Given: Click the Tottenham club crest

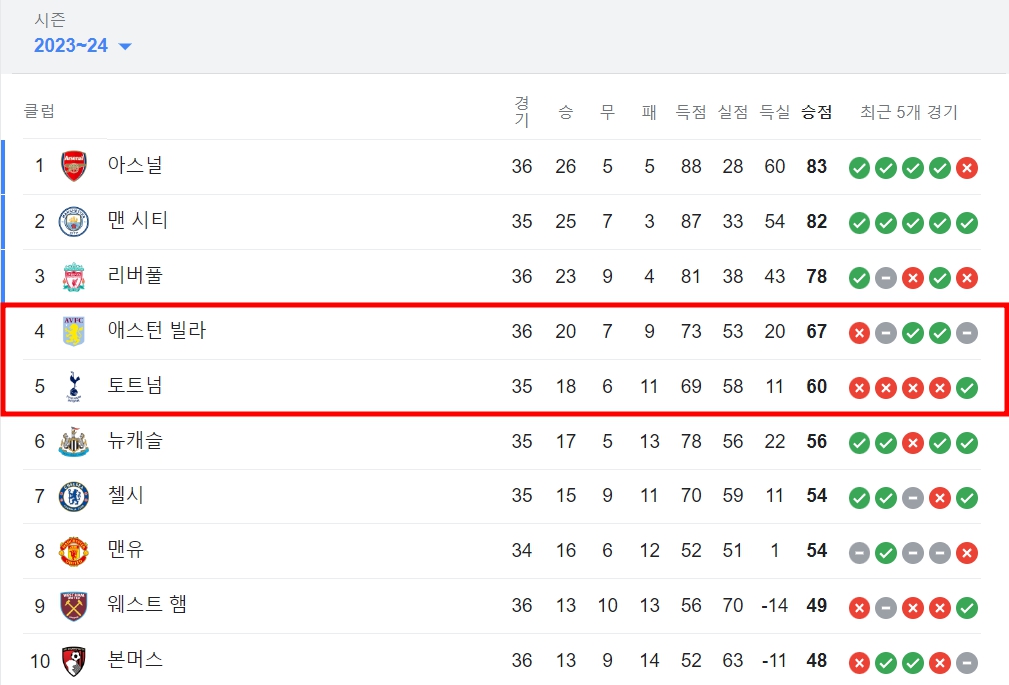Looking at the screenshot, I should 74,386.
